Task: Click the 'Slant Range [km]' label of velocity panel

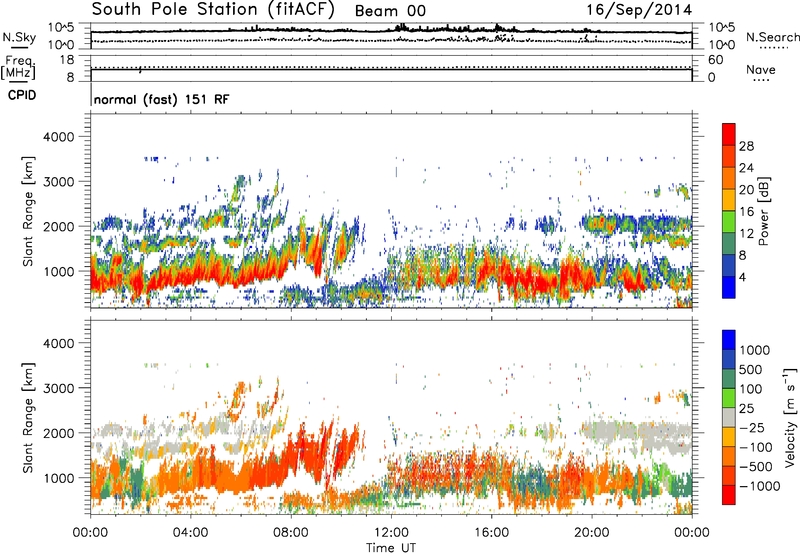Action: 28,418
